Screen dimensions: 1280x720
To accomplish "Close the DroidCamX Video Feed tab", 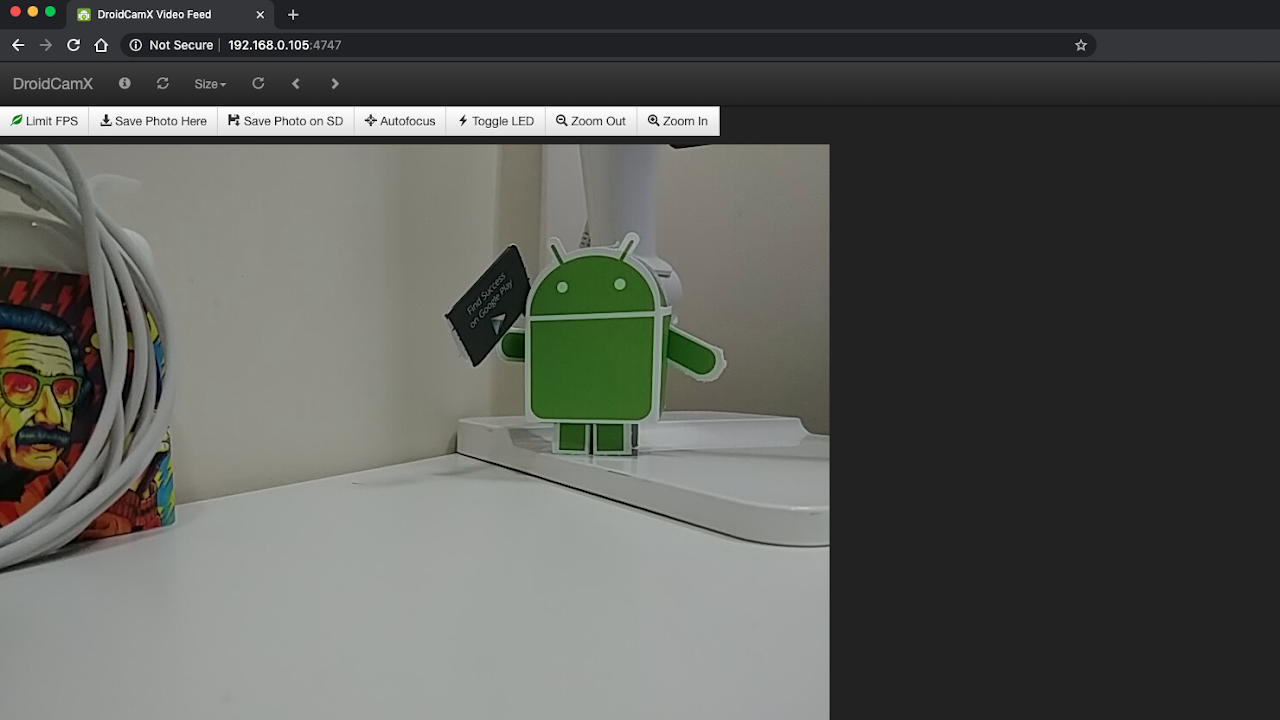I will tap(260, 15).
